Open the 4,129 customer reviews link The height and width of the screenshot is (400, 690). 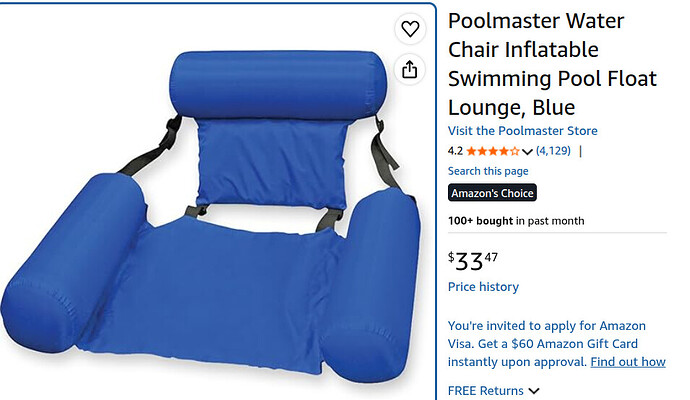click(x=553, y=151)
